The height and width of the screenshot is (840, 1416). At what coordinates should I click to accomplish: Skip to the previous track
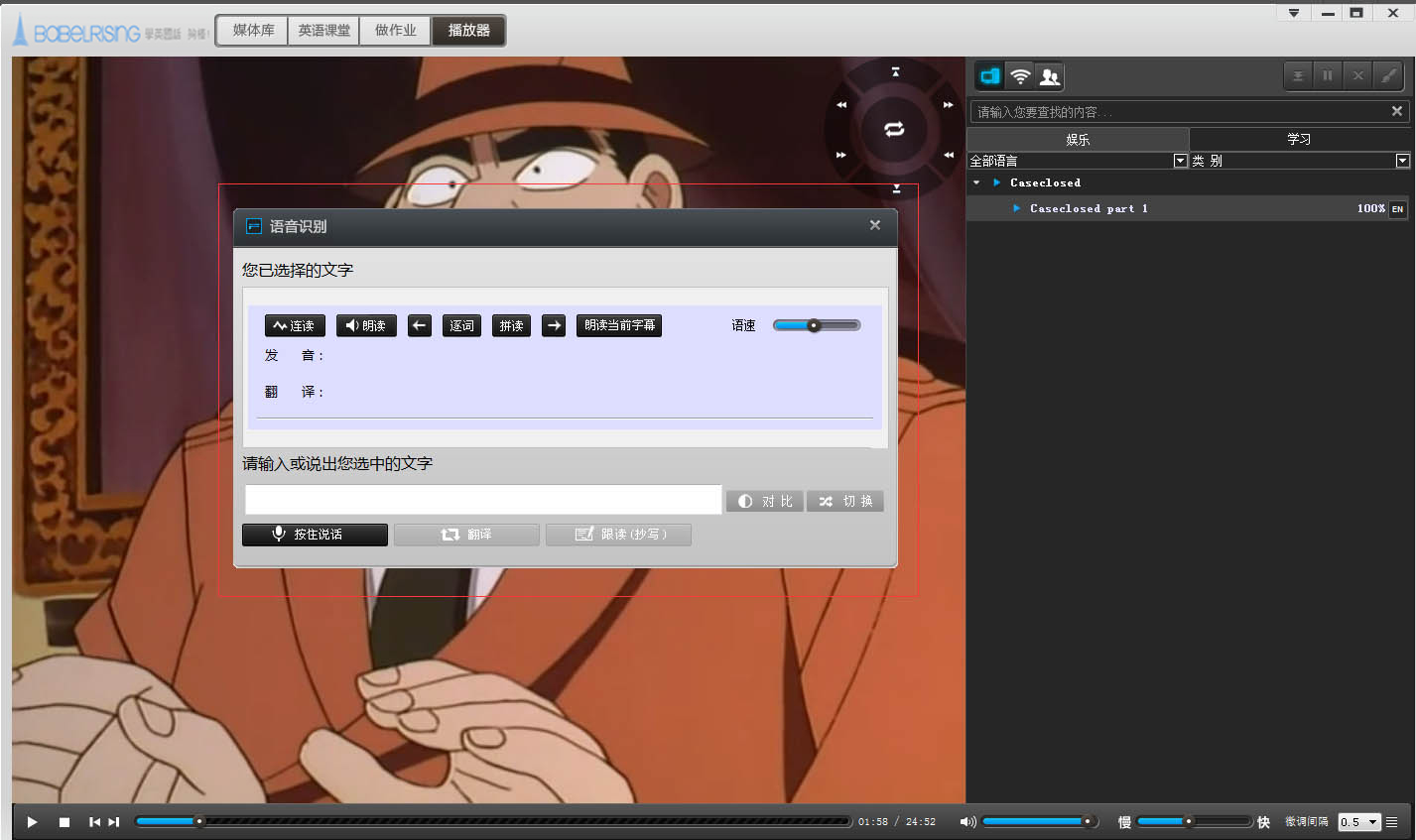point(94,822)
